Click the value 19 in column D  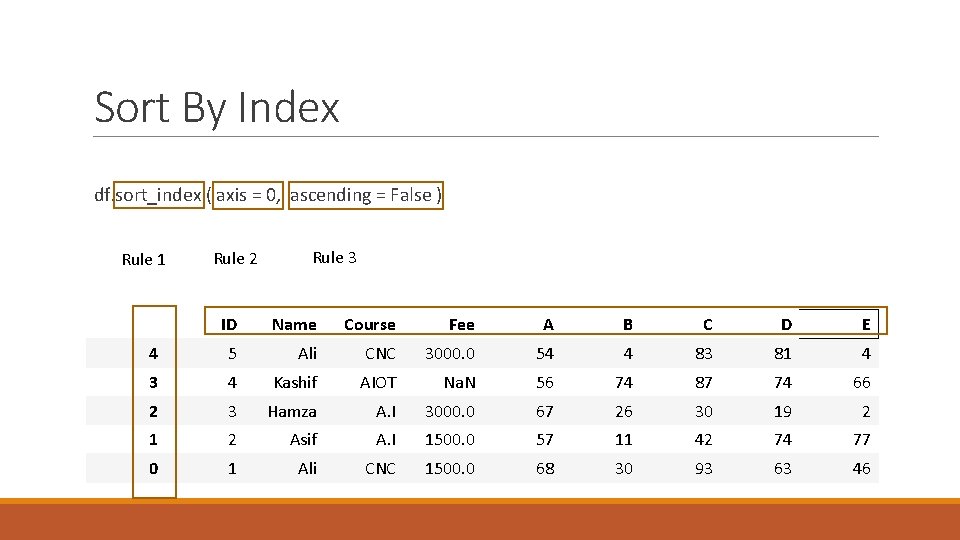(x=783, y=411)
